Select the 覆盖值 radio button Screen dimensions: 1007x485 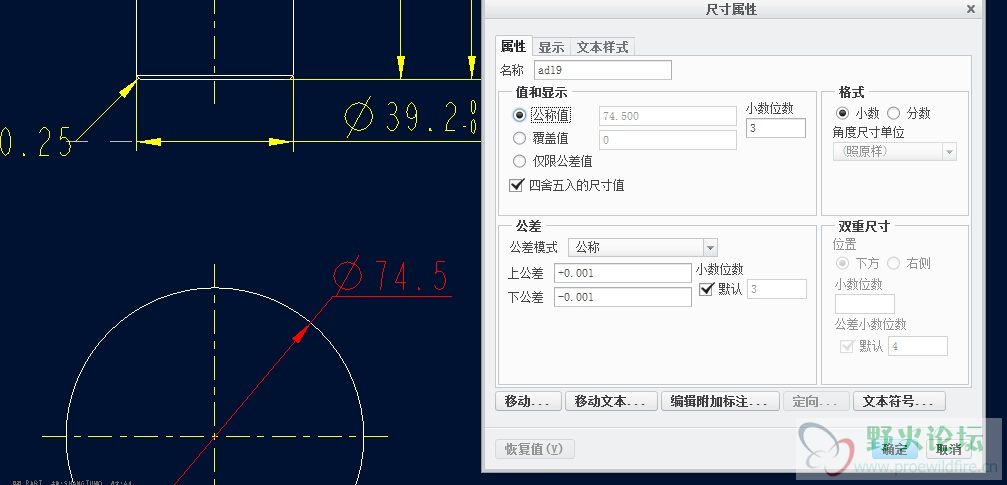(x=520, y=138)
